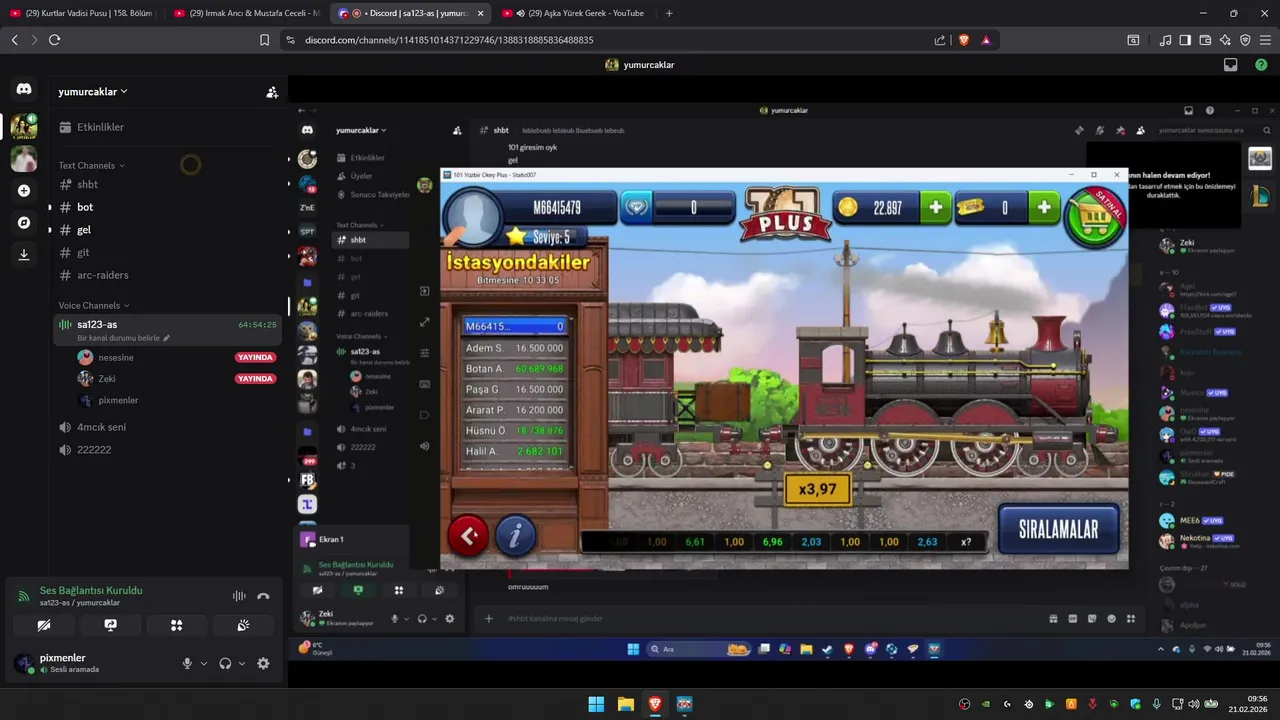
Task: Toggle the browser sidebar panel
Action: [1185, 40]
